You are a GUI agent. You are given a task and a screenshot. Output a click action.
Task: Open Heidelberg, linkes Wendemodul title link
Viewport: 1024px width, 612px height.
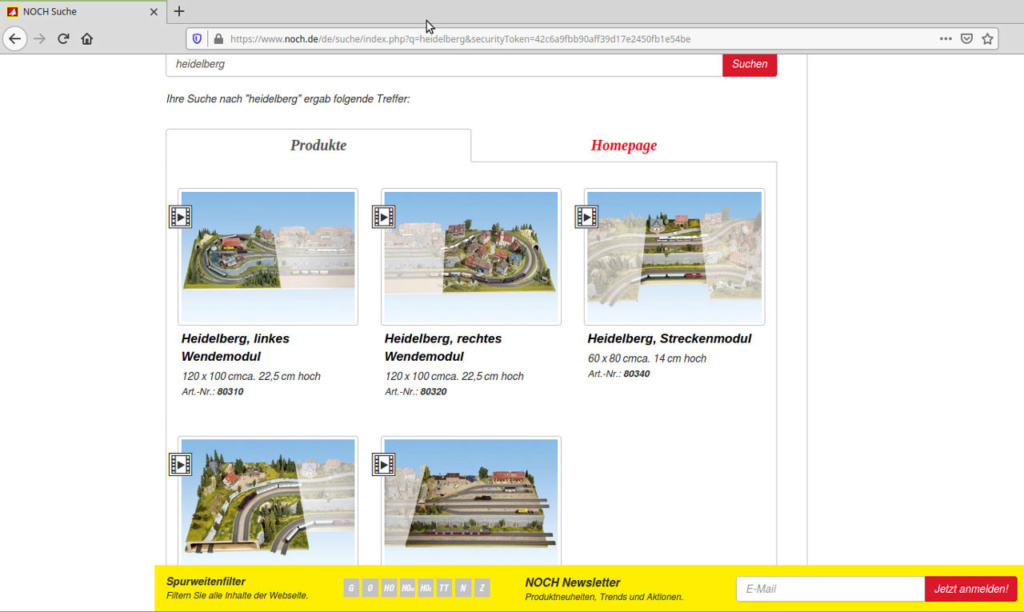tap(235, 347)
